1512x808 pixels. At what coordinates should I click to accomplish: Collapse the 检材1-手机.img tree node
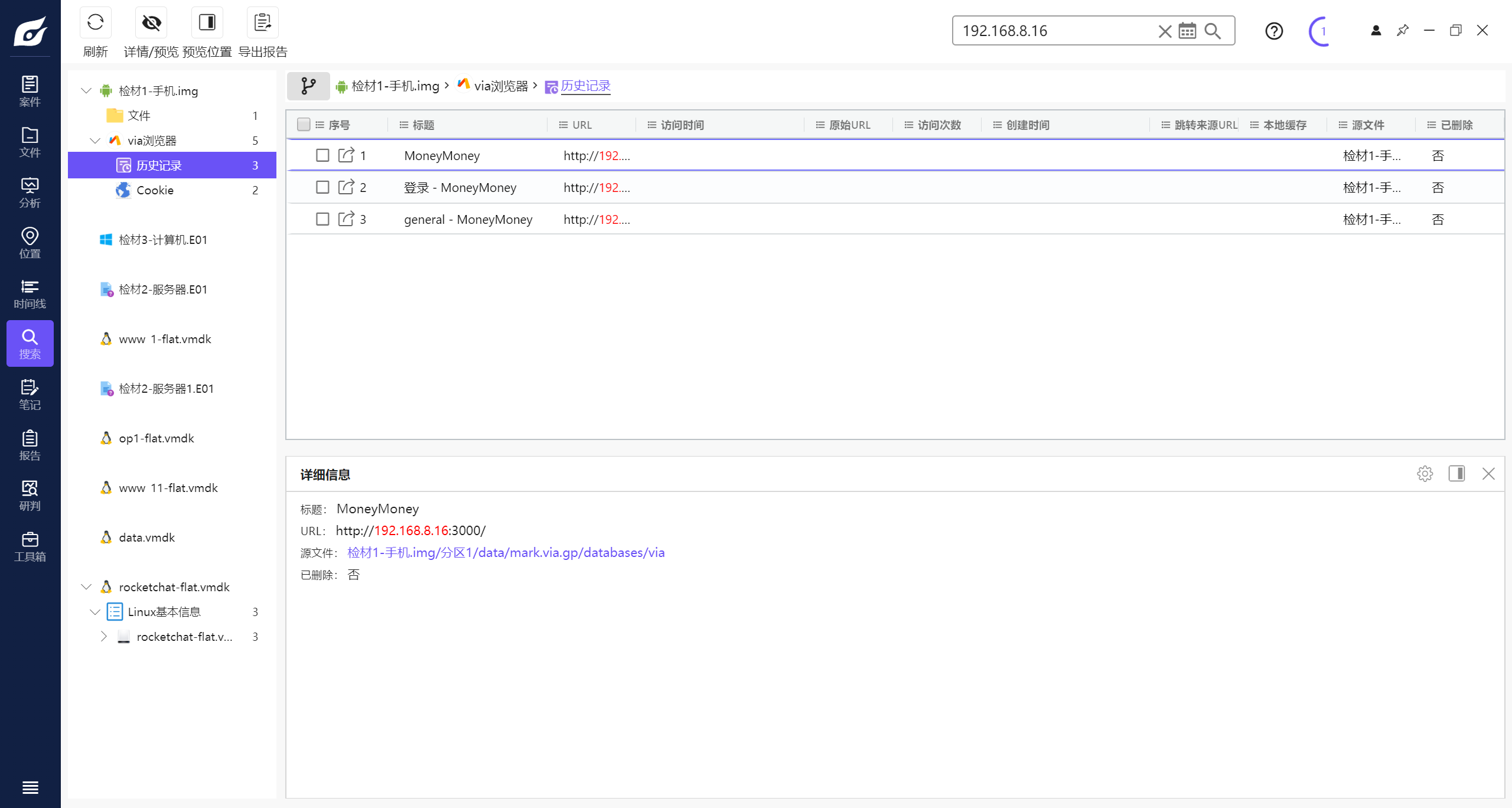[86, 90]
